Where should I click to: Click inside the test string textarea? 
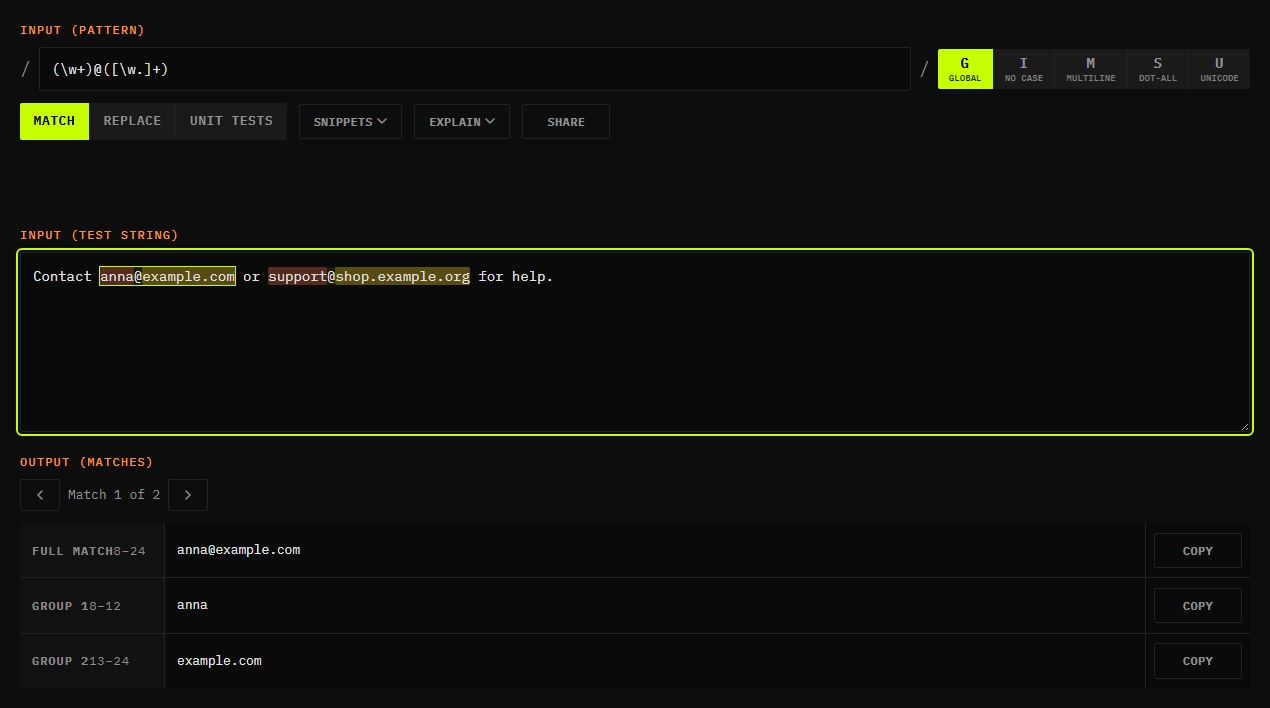tap(635, 341)
